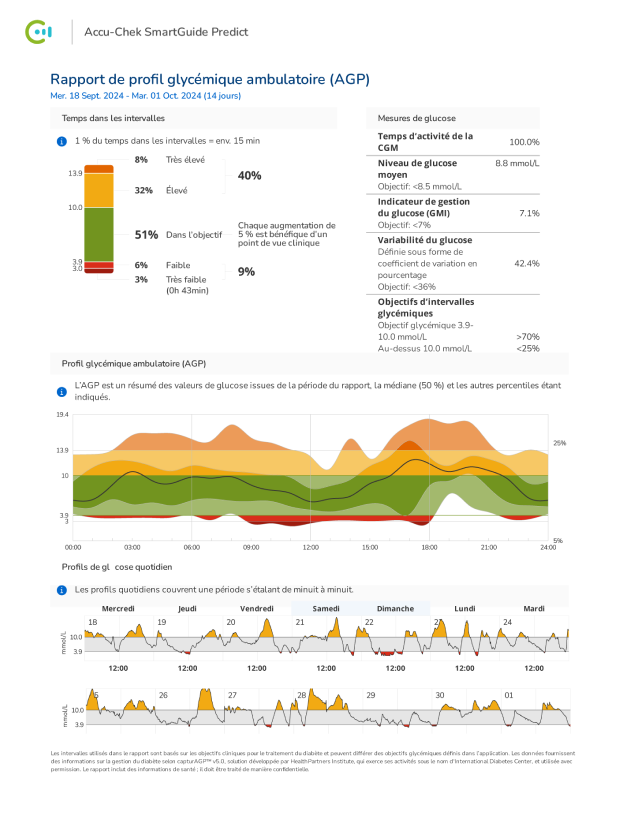
Task: Click the red low bar segment
Action: tap(99, 265)
